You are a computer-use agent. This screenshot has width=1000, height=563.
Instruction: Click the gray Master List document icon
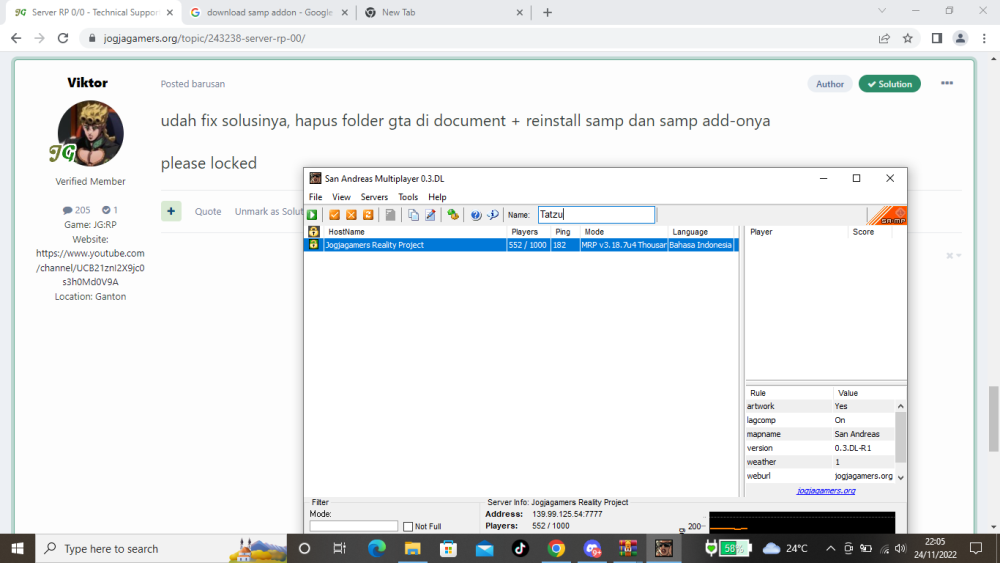(x=390, y=215)
